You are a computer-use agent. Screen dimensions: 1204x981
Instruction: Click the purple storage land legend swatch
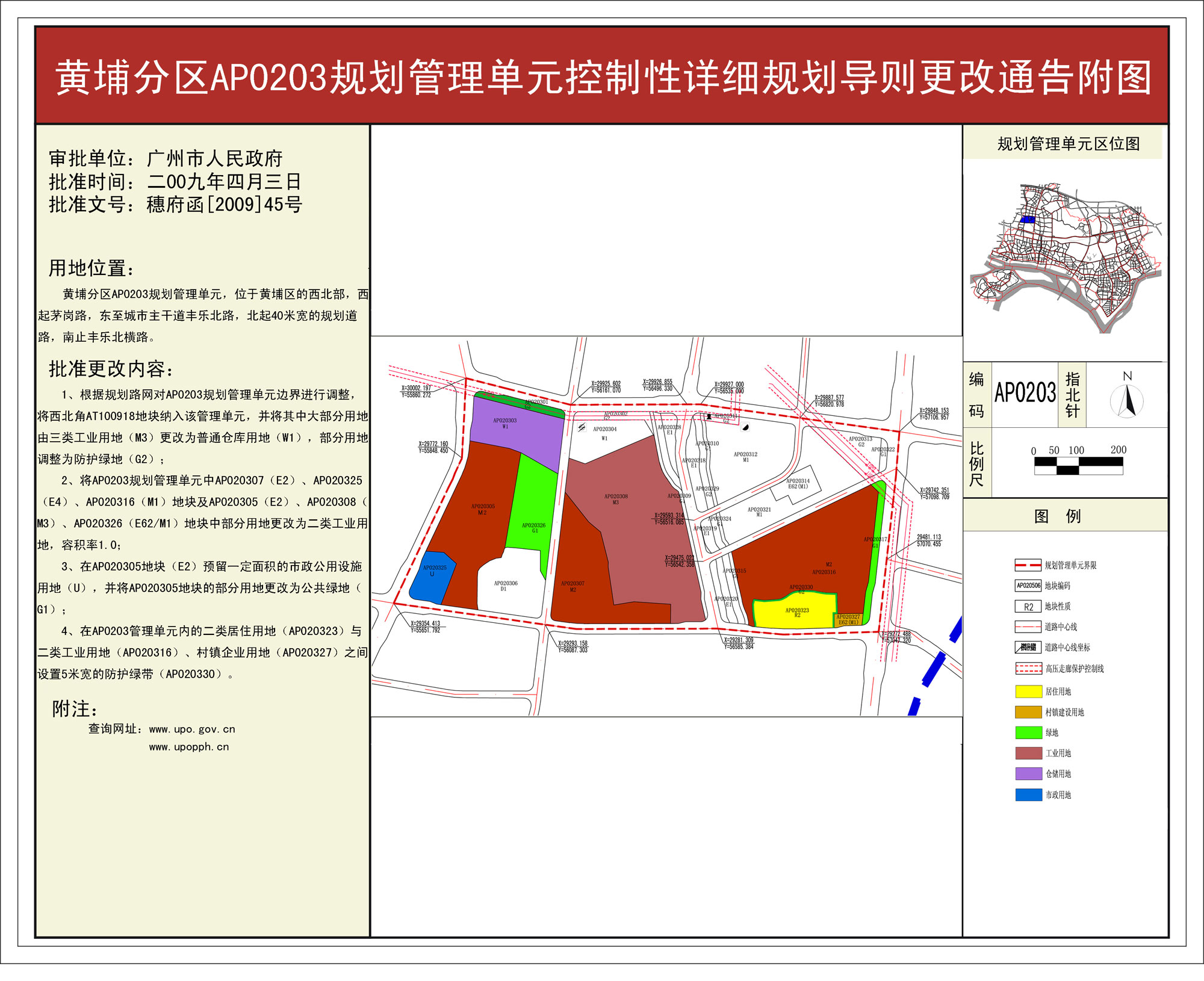pyautogui.click(x=1028, y=774)
